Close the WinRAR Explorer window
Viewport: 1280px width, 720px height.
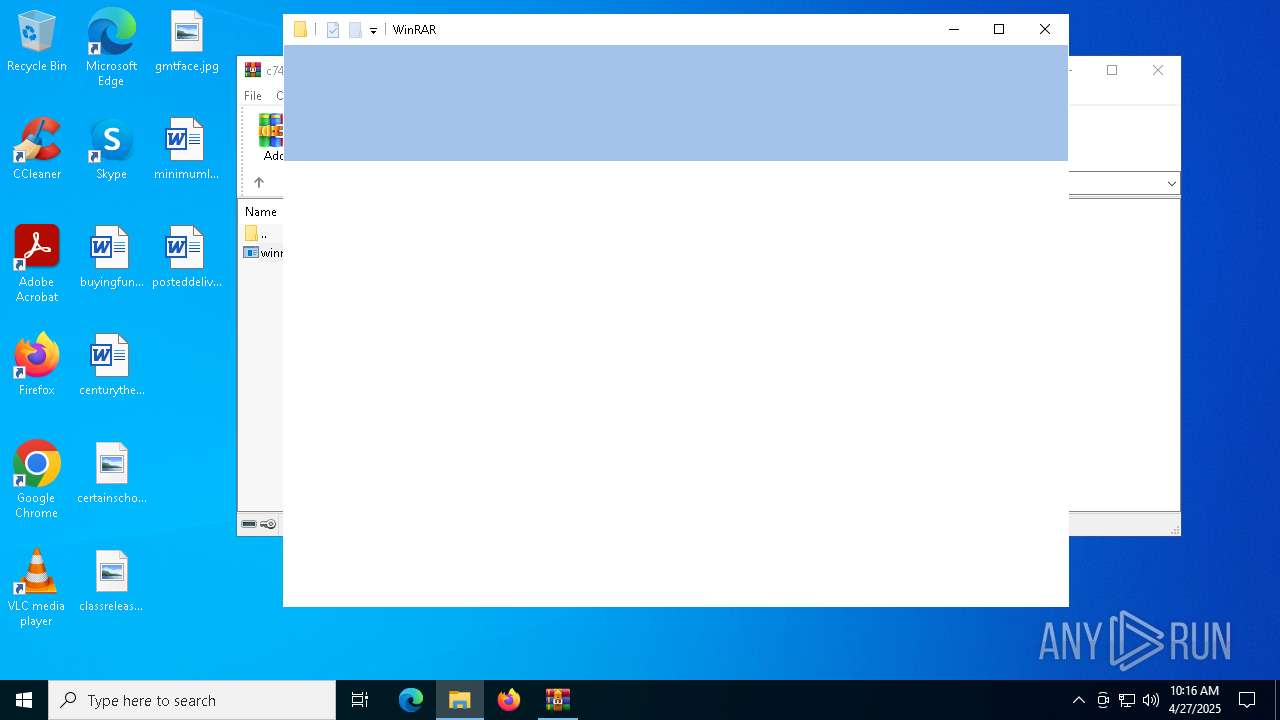[x=1045, y=30]
